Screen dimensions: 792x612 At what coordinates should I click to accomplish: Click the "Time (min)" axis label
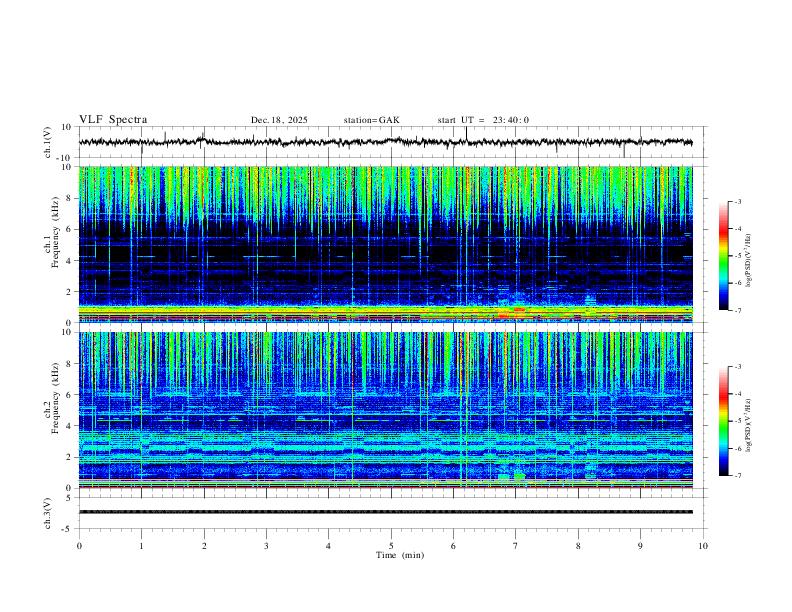coord(400,555)
